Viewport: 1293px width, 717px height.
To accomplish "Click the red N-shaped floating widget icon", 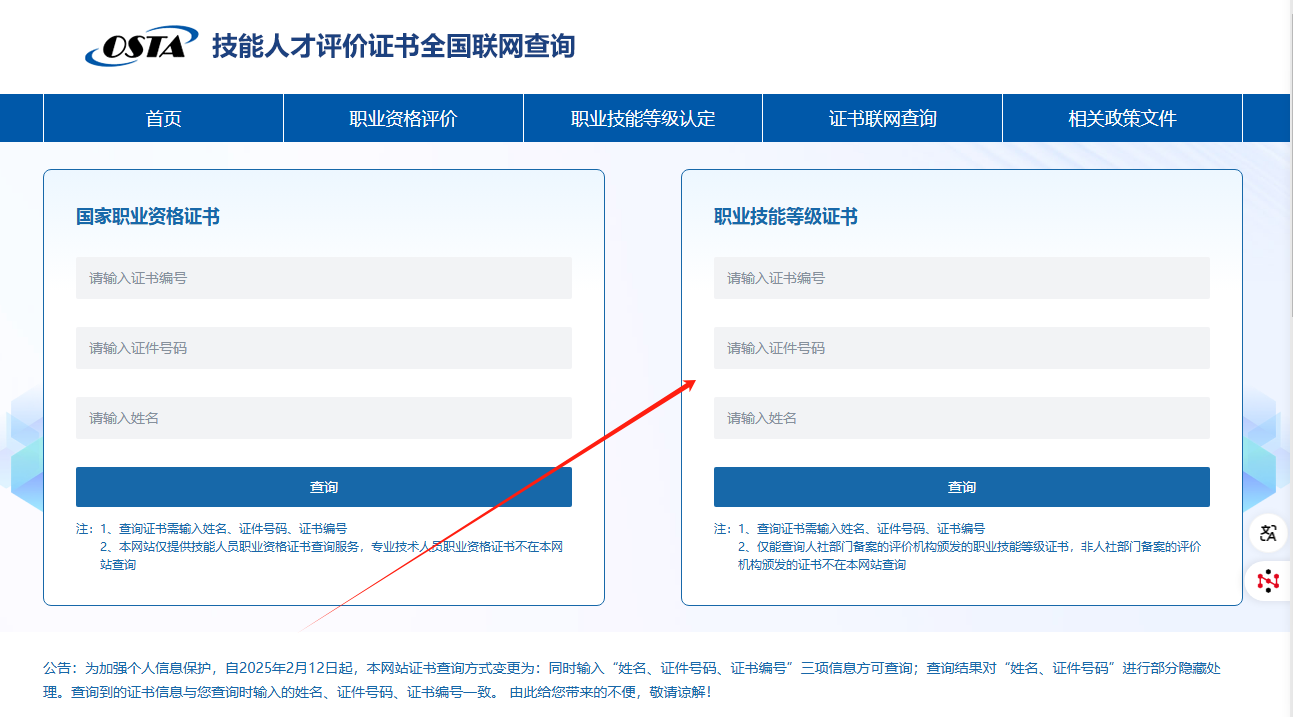I will [1268, 581].
